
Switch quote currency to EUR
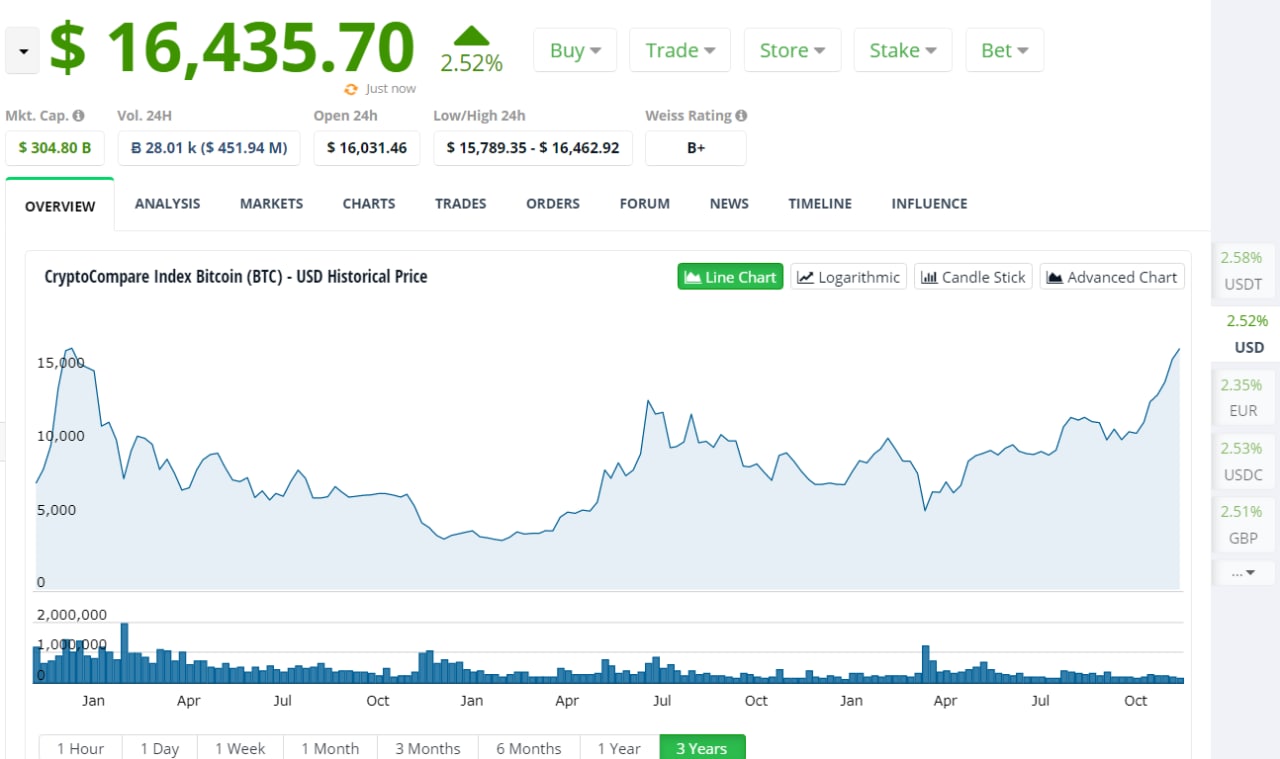pyautogui.click(x=1244, y=398)
